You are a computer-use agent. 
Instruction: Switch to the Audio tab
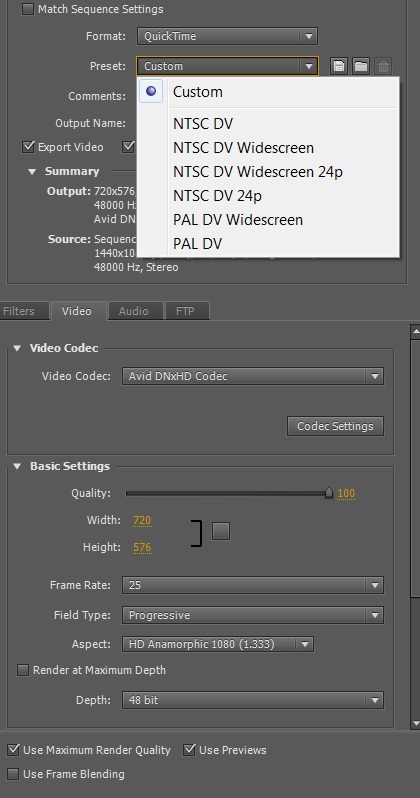pos(134,311)
